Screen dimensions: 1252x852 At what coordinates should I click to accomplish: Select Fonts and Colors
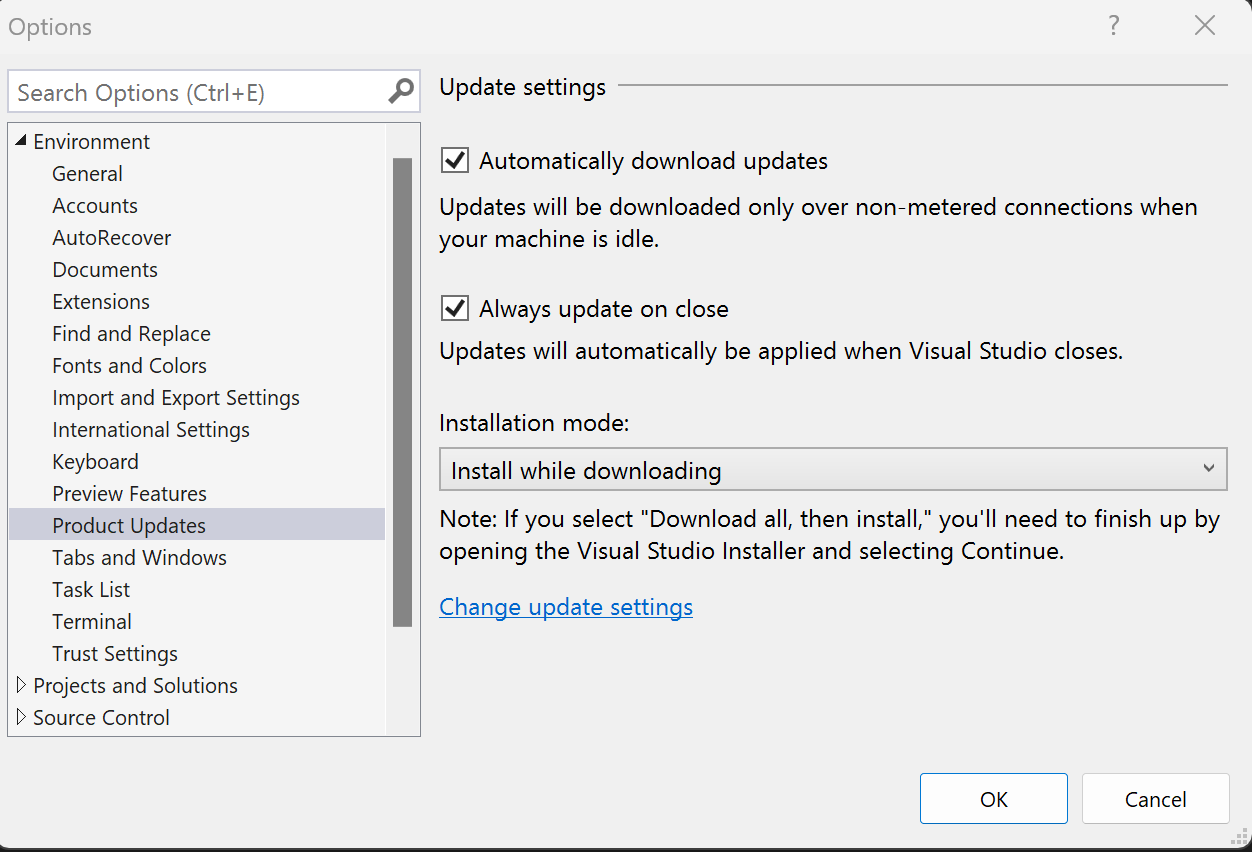pyautogui.click(x=129, y=365)
